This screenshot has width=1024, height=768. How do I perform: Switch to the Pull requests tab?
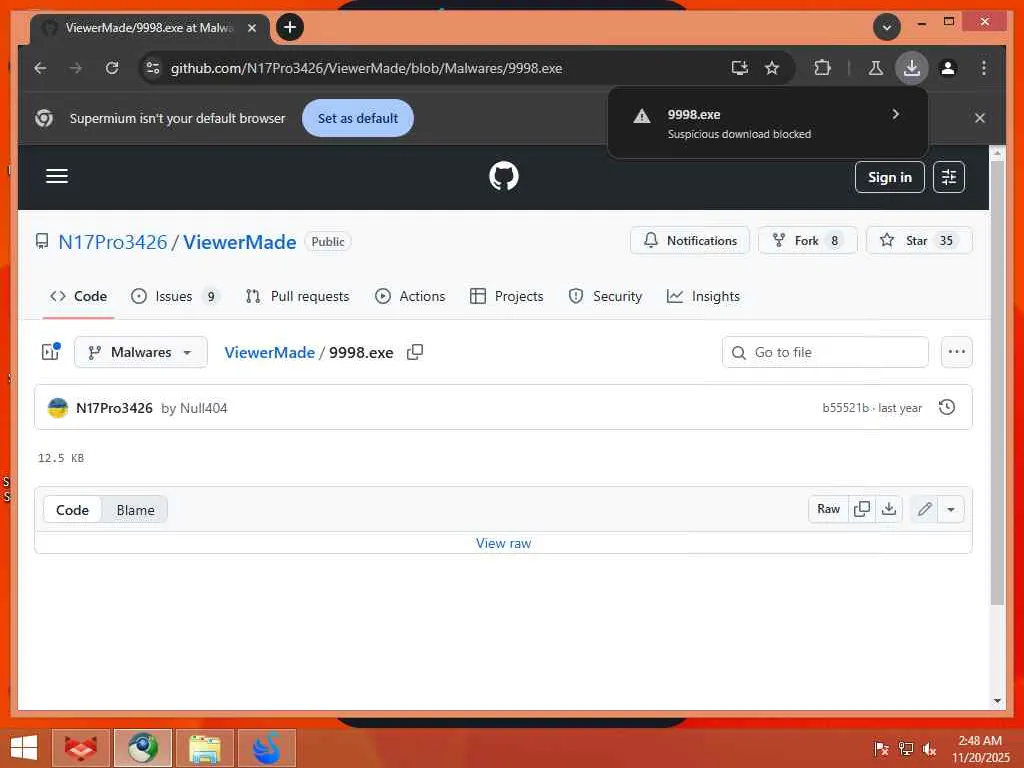coord(298,296)
